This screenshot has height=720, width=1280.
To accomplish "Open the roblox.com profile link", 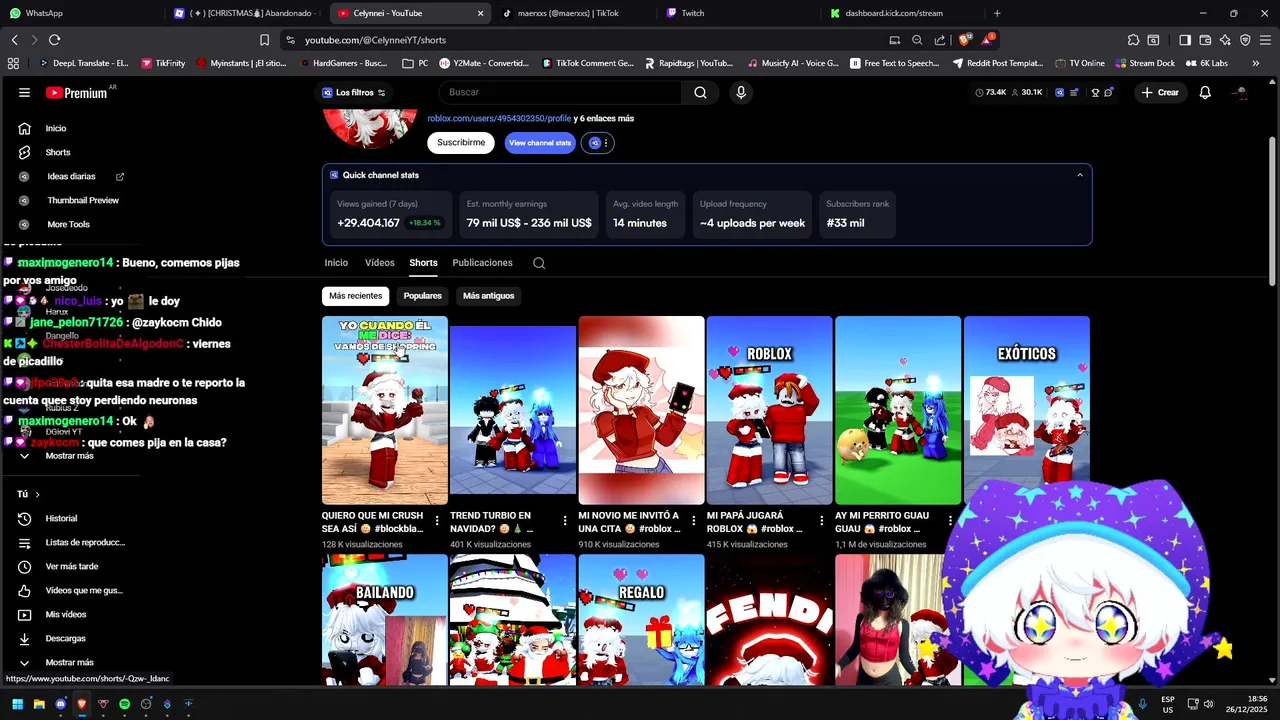I will click(x=499, y=118).
